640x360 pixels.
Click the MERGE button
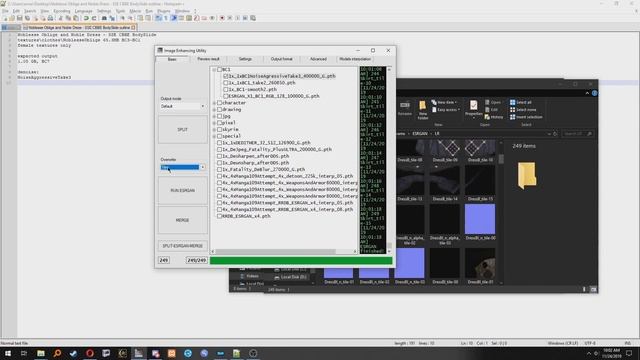(182, 220)
